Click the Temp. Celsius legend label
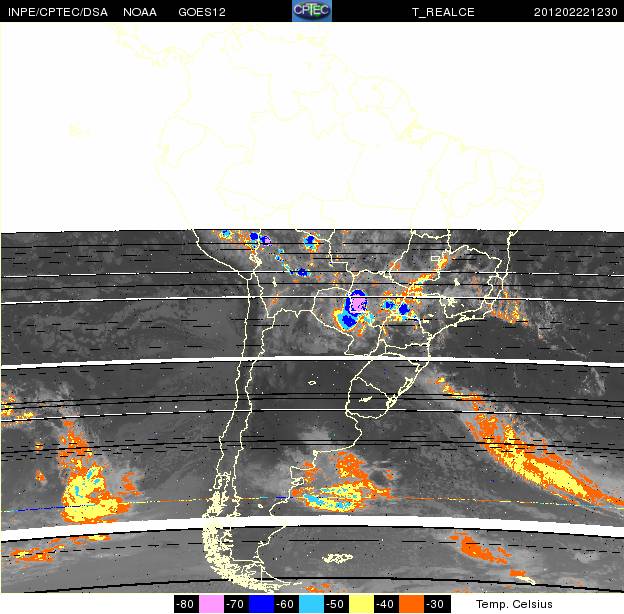The height and width of the screenshot is (614, 624). point(514,604)
